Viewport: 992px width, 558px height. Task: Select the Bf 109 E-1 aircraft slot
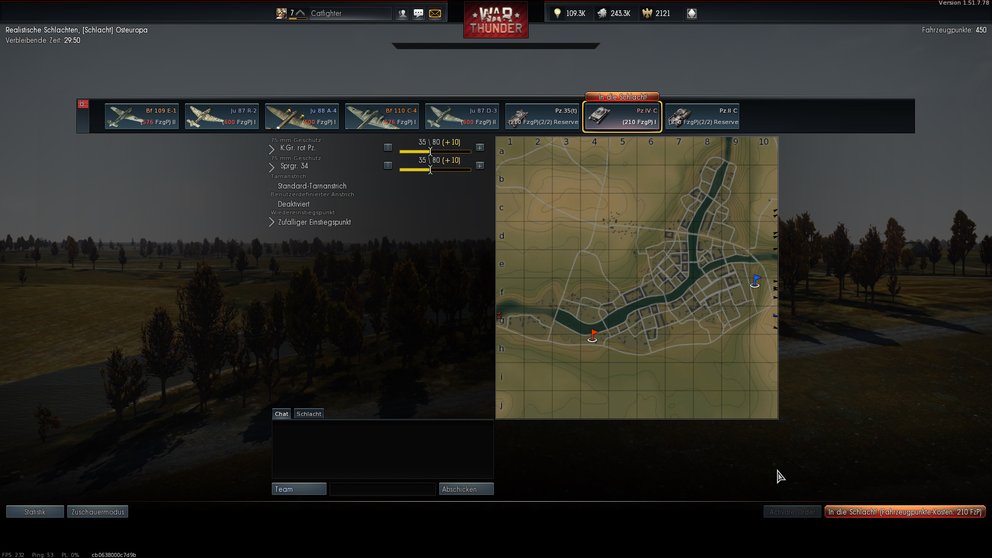(x=142, y=116)
